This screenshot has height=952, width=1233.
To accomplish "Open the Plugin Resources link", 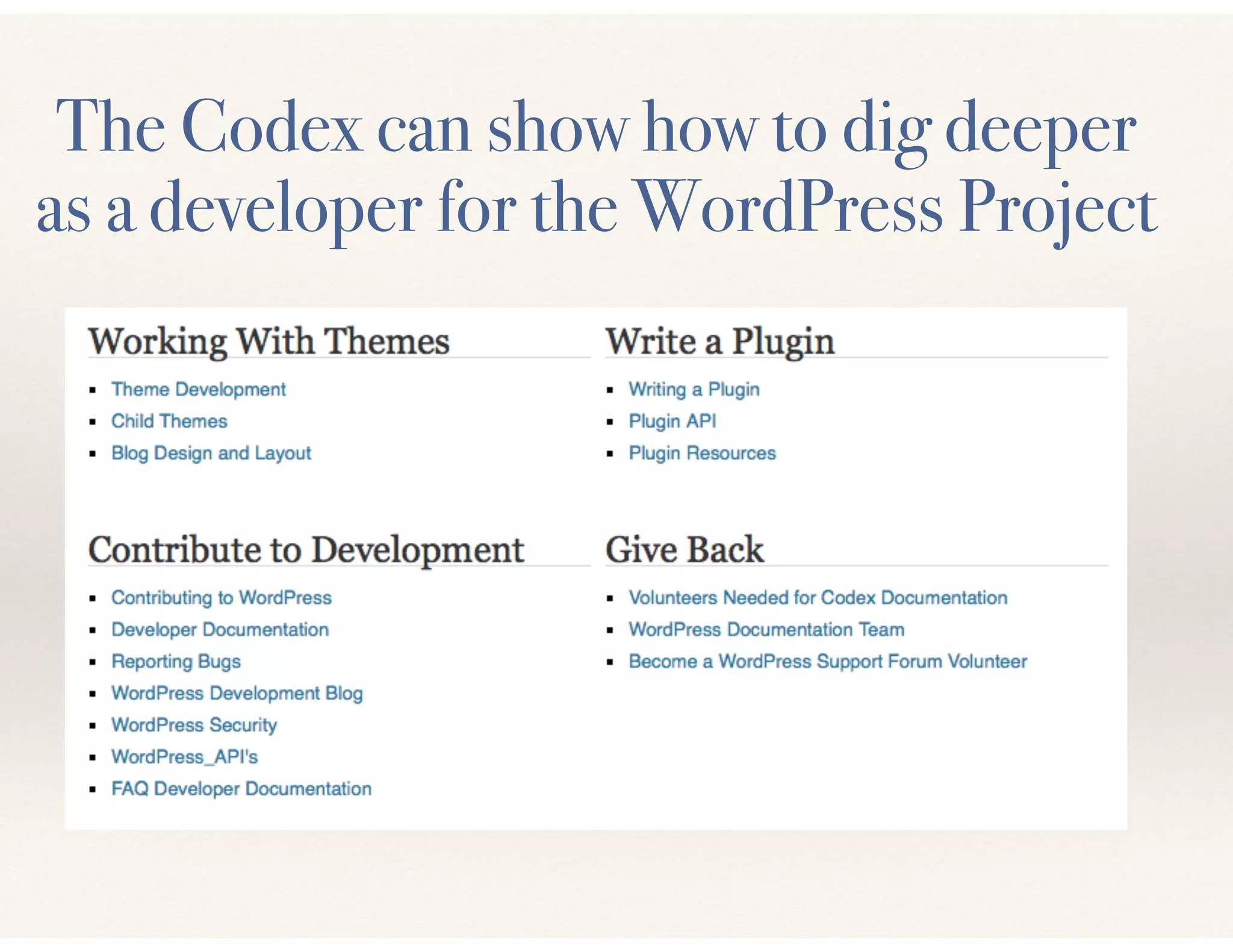I will 703,453.
